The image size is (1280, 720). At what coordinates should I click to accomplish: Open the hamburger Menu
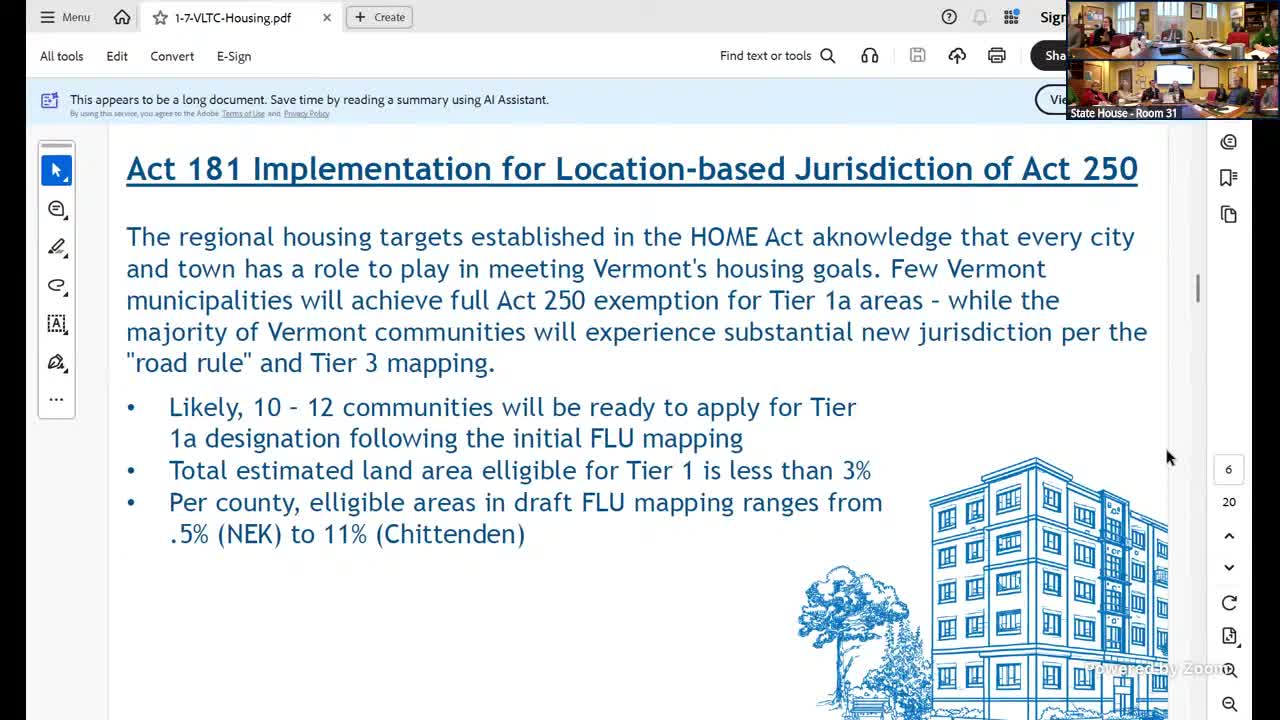pos(64,17)
